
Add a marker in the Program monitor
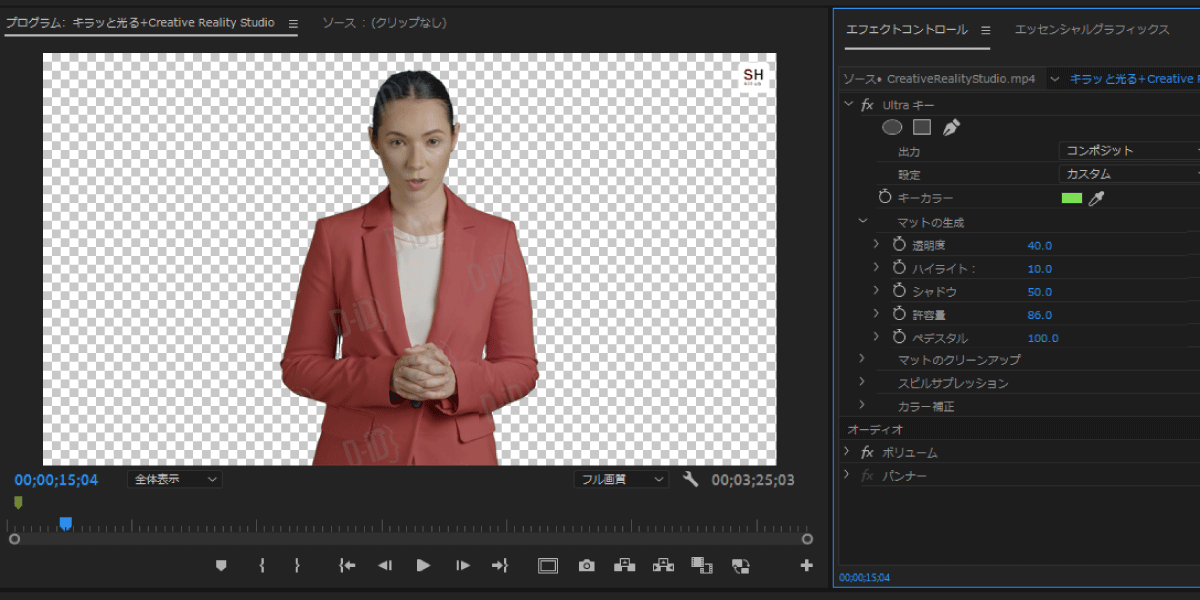click(x=221, y=566)
